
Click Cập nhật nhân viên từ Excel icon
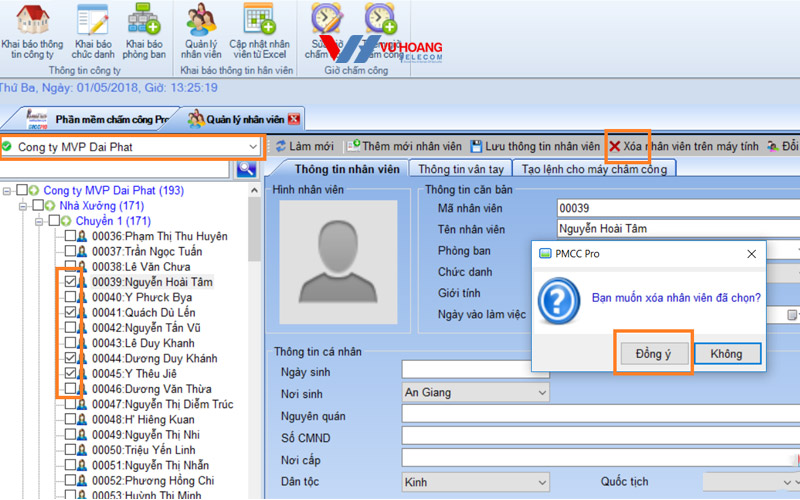click(260, 32)
